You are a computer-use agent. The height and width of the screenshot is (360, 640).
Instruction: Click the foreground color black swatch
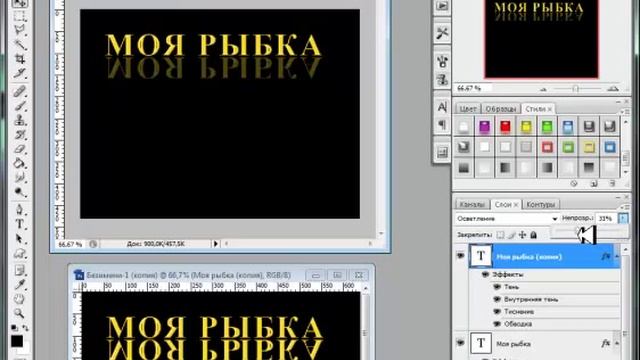(x=17, y=341)
